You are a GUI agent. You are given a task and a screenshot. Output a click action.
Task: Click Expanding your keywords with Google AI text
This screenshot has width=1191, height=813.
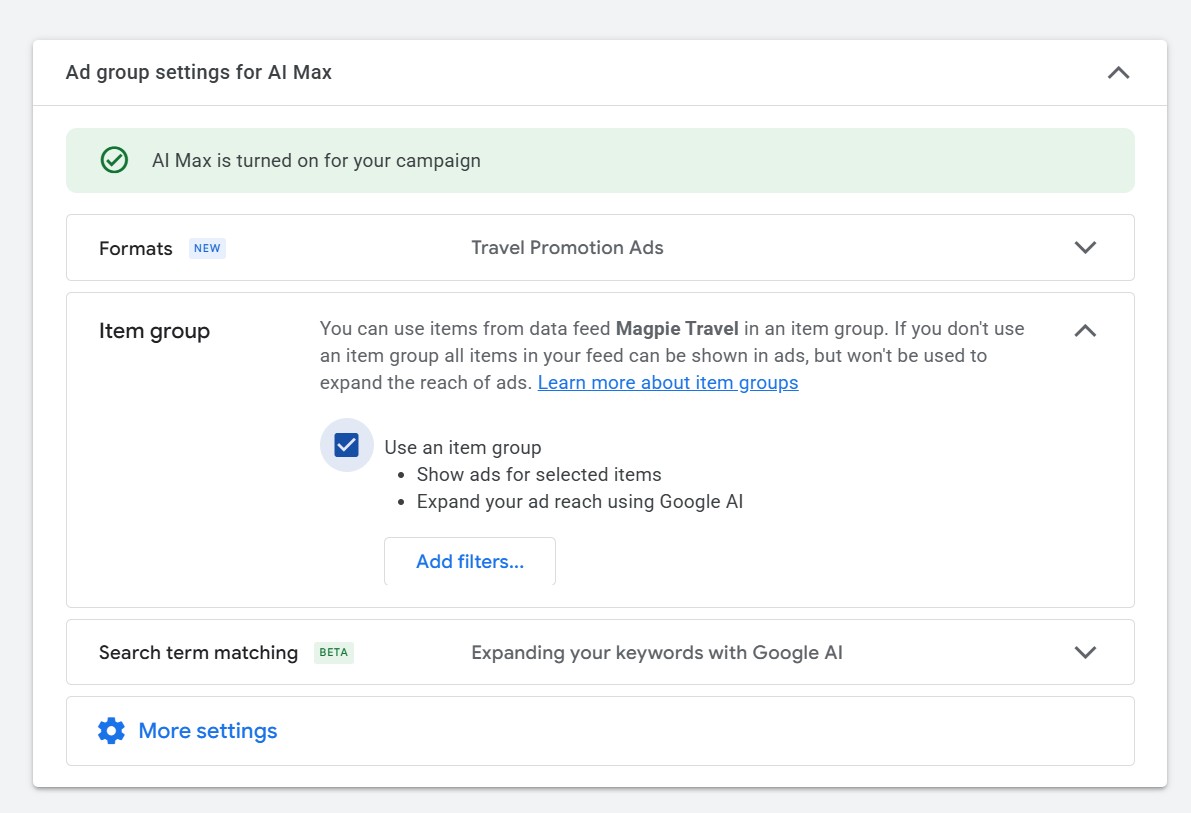point(656,653)
